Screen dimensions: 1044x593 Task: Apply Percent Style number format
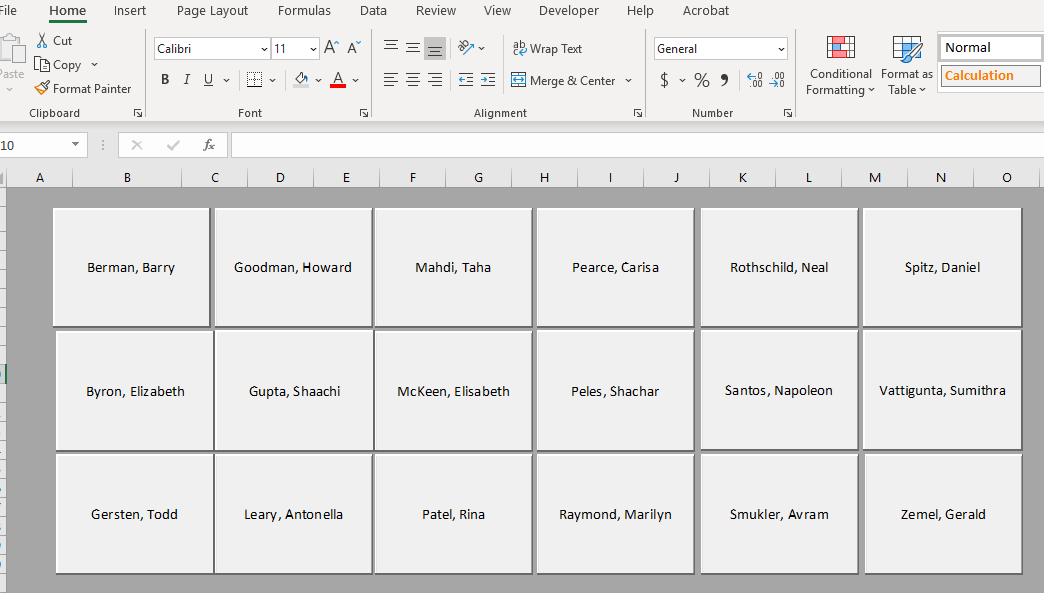702,80
